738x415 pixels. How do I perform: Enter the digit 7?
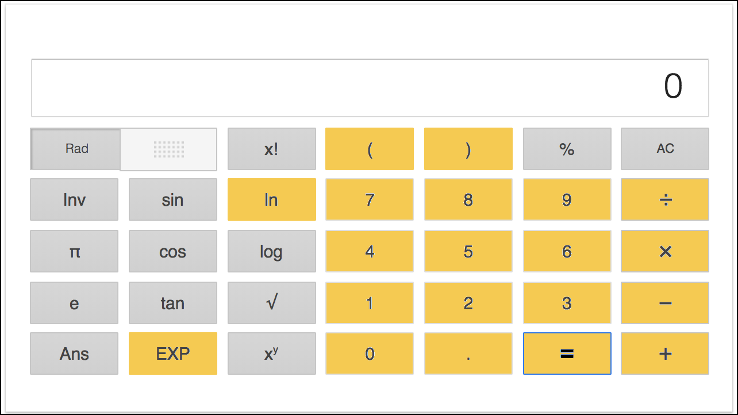pos(369,200)
